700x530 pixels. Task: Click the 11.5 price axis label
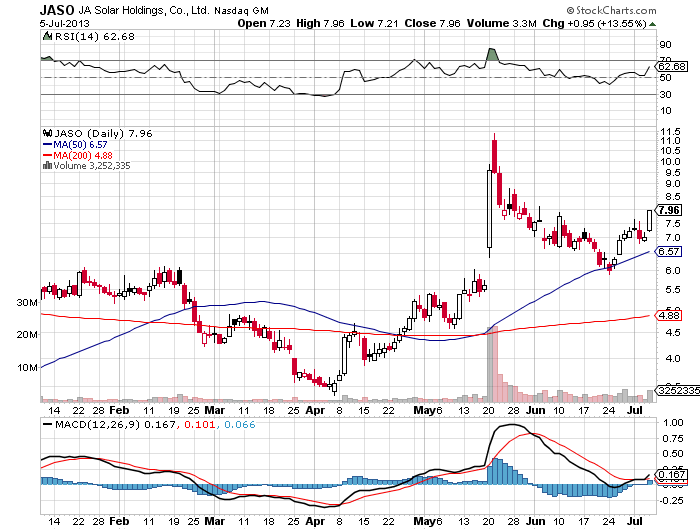click(670, 132)
